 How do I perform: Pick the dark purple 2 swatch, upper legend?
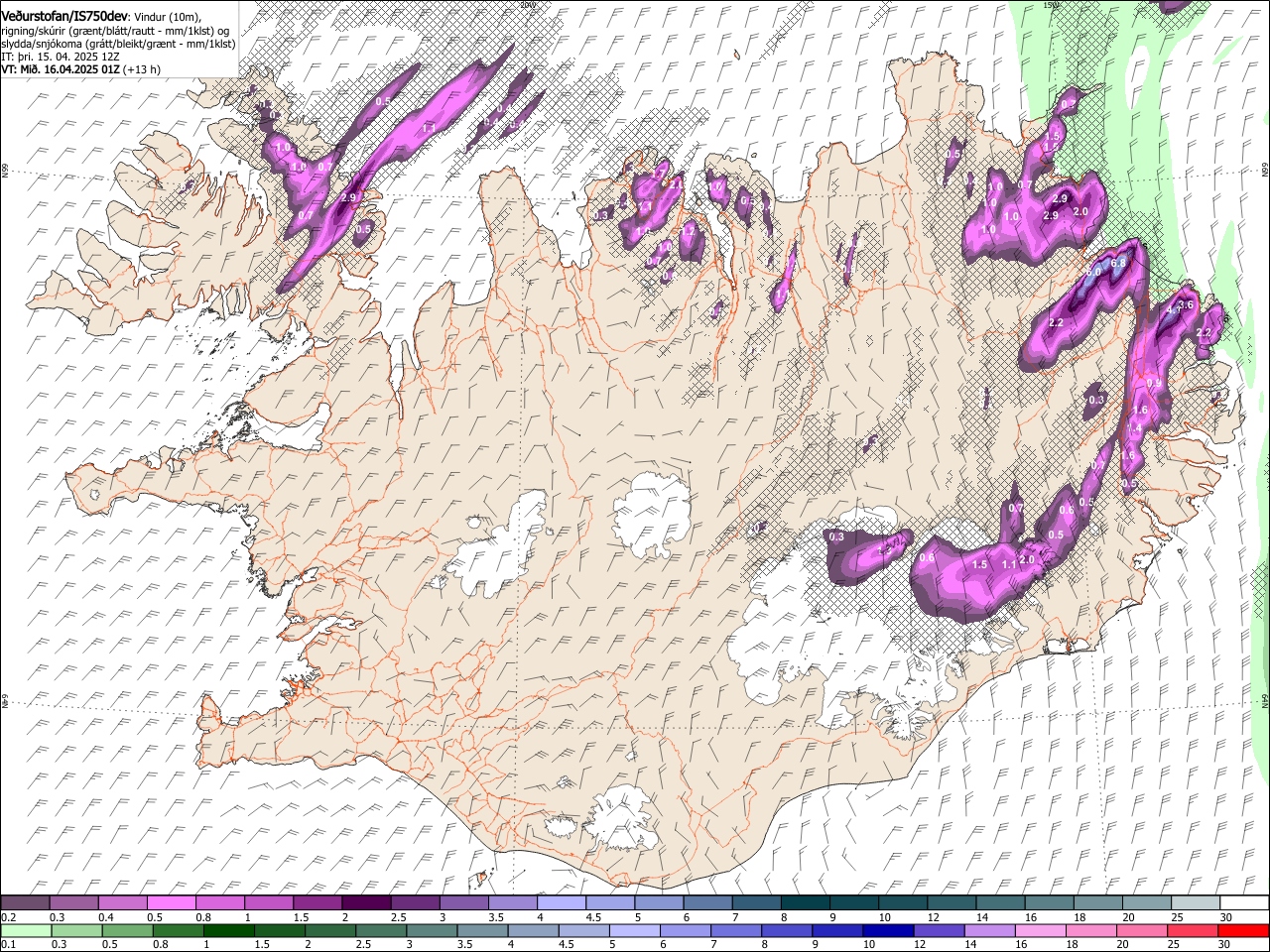366,902
